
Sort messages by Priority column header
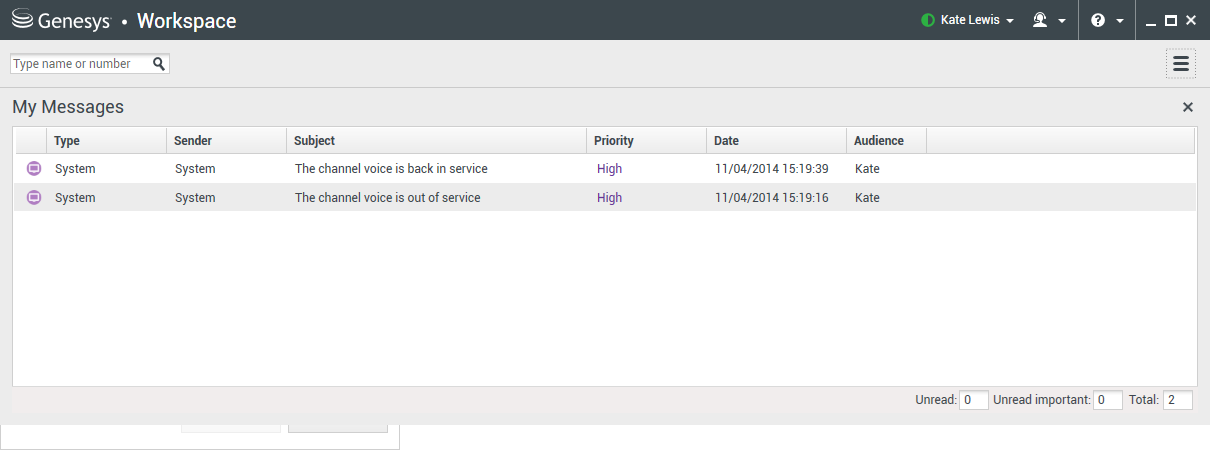(614, 141)
